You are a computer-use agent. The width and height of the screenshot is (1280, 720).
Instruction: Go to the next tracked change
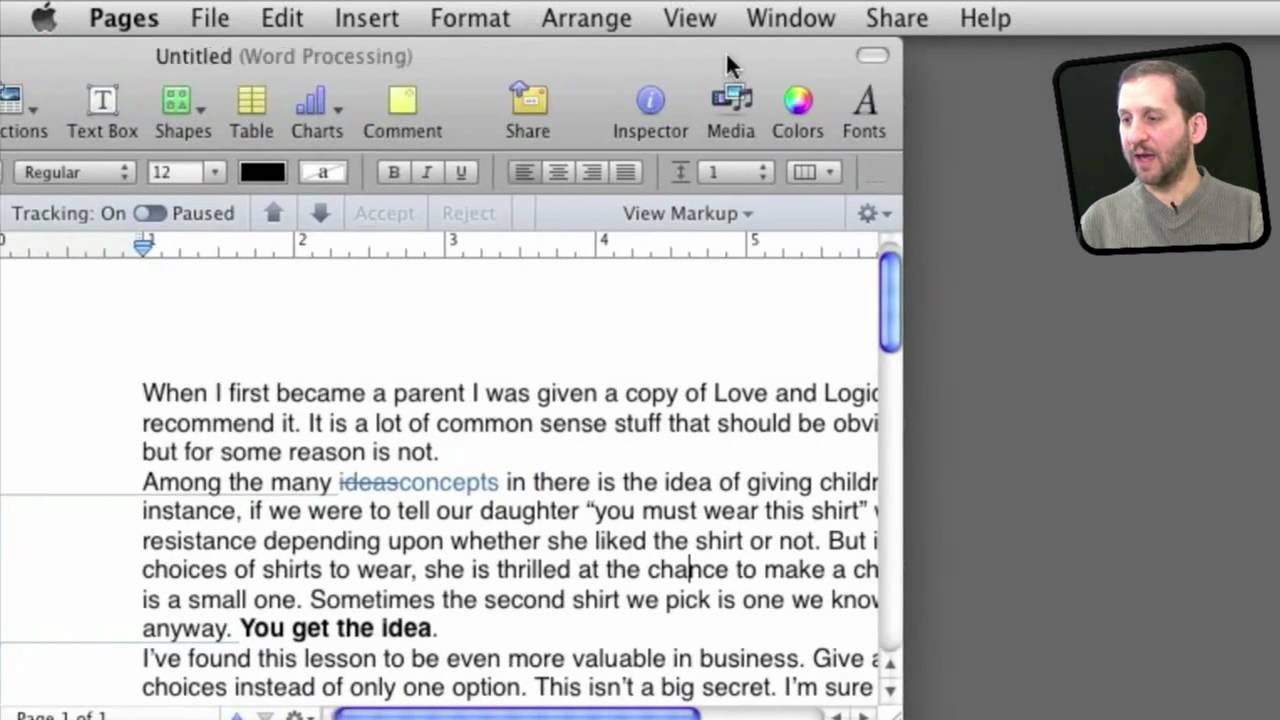(320, 213)
